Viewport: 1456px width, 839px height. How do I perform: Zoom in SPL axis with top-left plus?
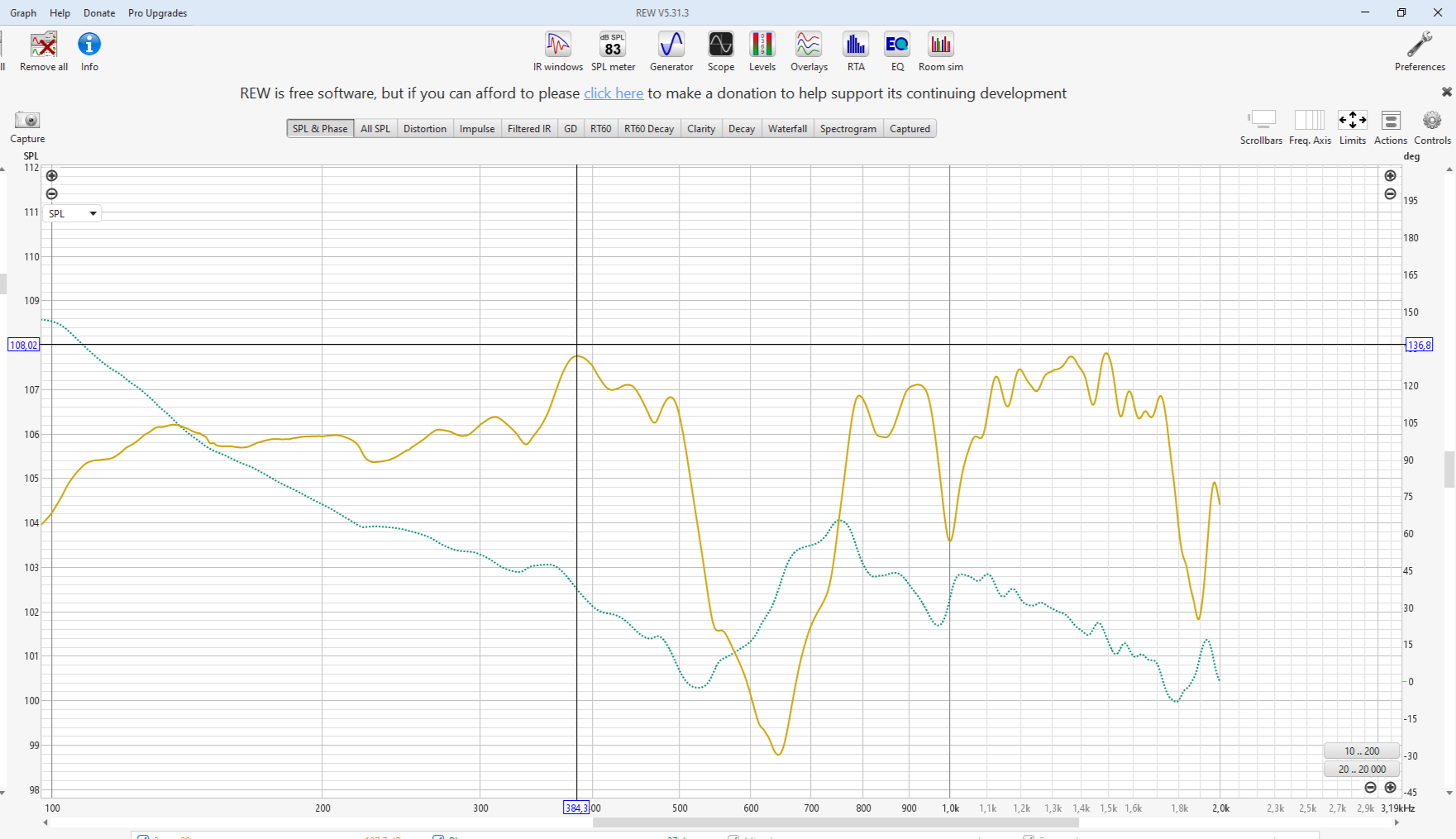(52, 175)
